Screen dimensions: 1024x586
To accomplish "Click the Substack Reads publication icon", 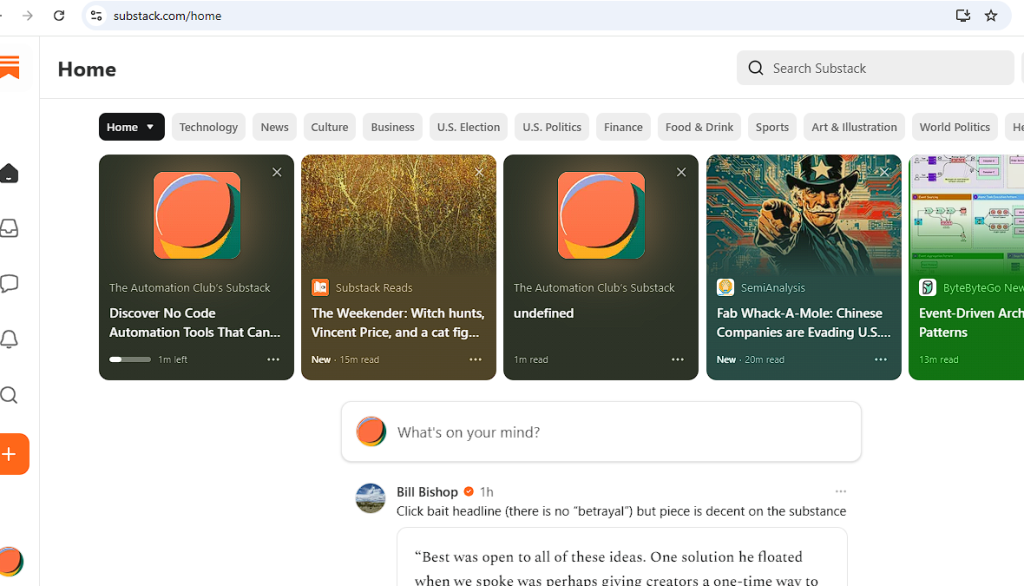I will point(320,287).
